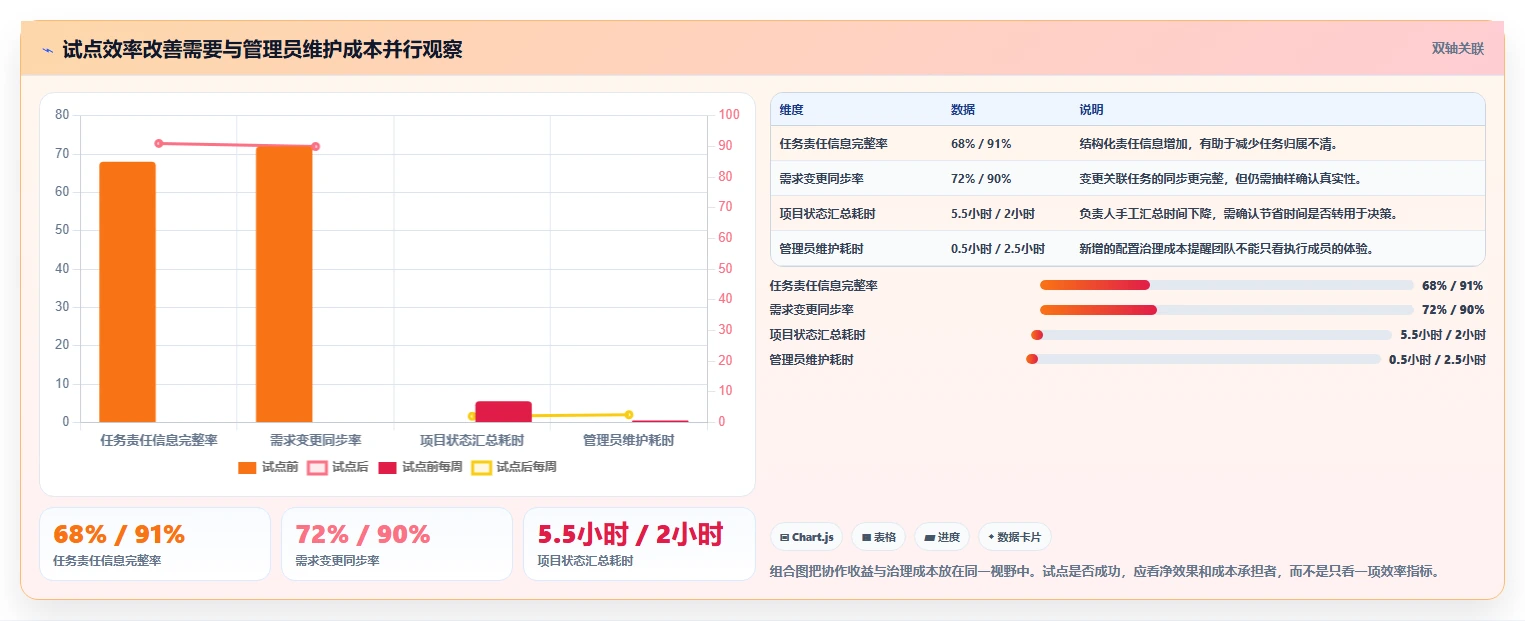Select the 需求变更同步率 table row name
Image resolution: width=1525 pixels, height=621 pixels.
click(x=821, y=179)
